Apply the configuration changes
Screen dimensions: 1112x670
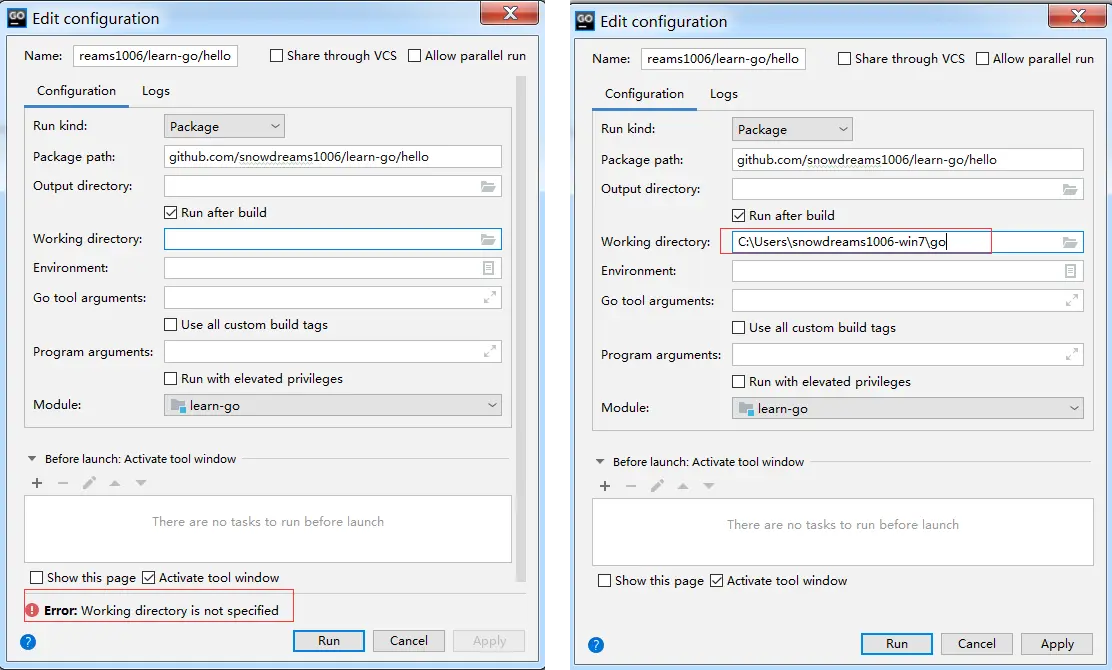[x=1058, y=644]
